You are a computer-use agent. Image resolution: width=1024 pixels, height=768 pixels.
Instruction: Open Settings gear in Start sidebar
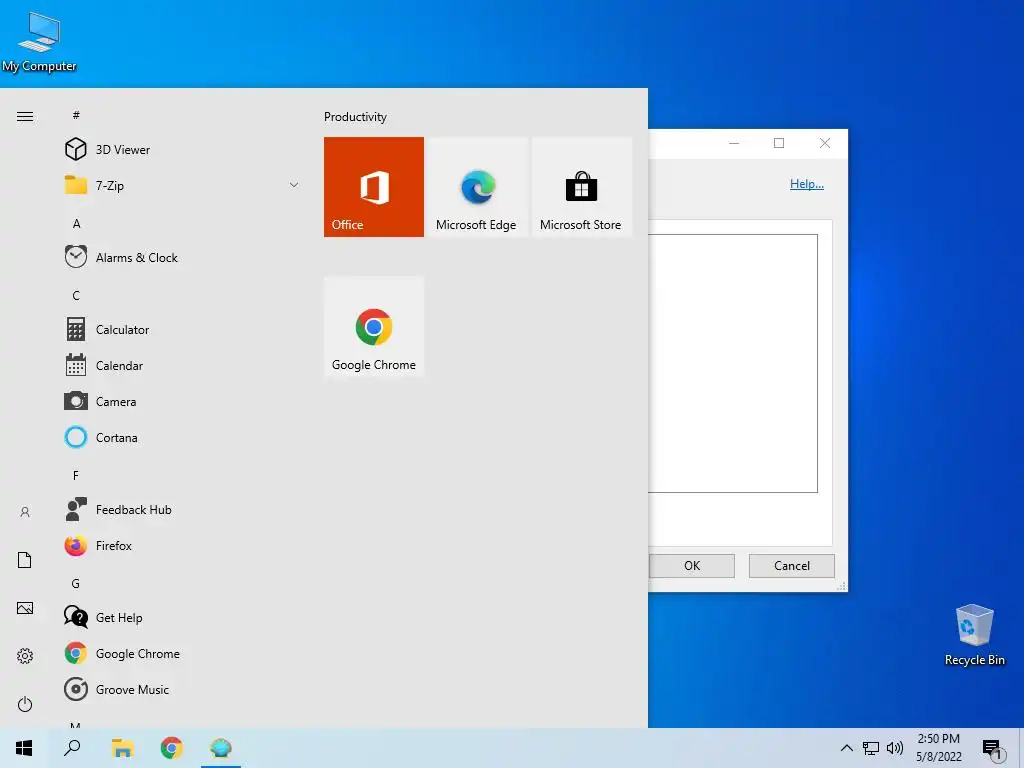25,656
